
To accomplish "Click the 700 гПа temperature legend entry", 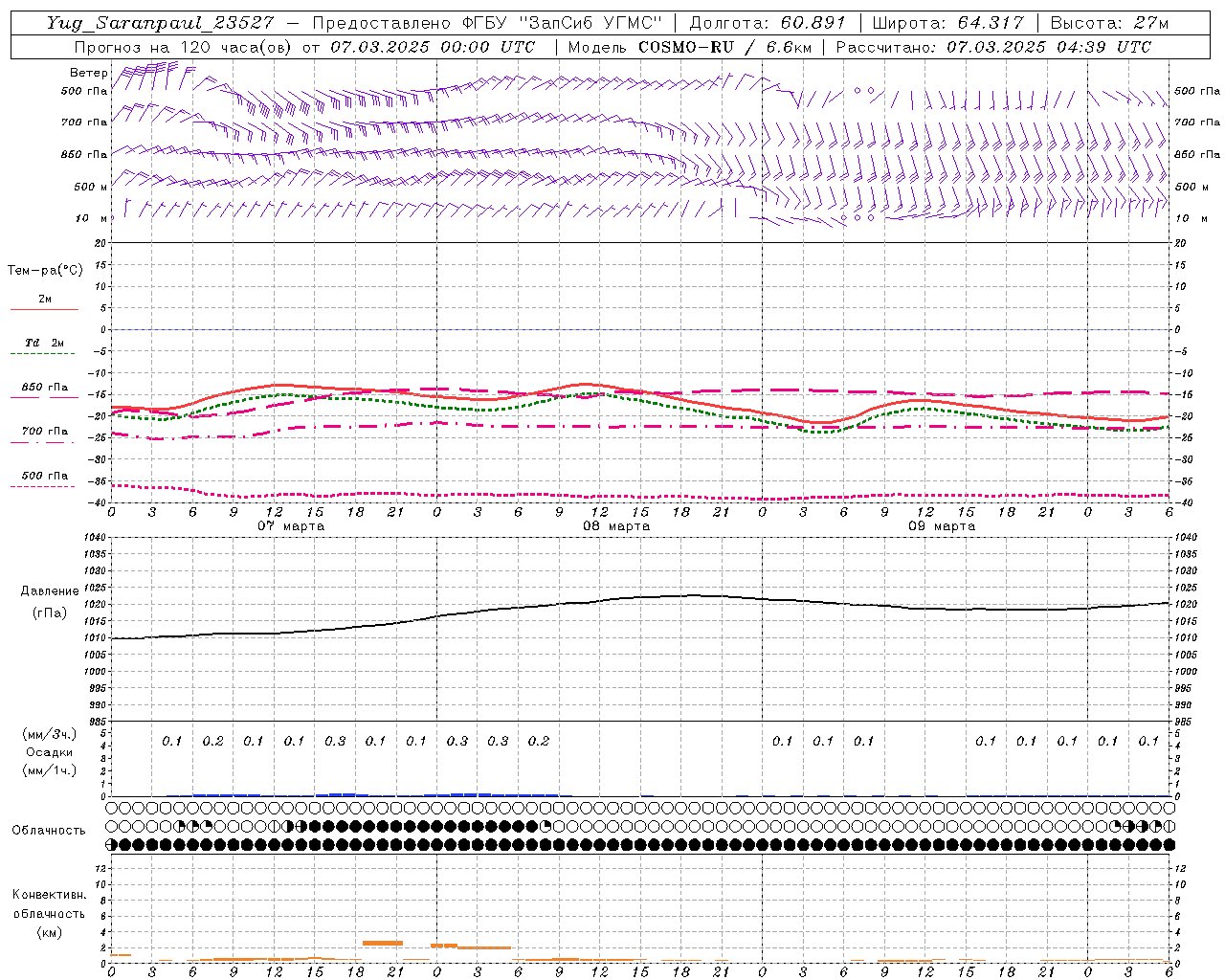I will tap(45, 431).
